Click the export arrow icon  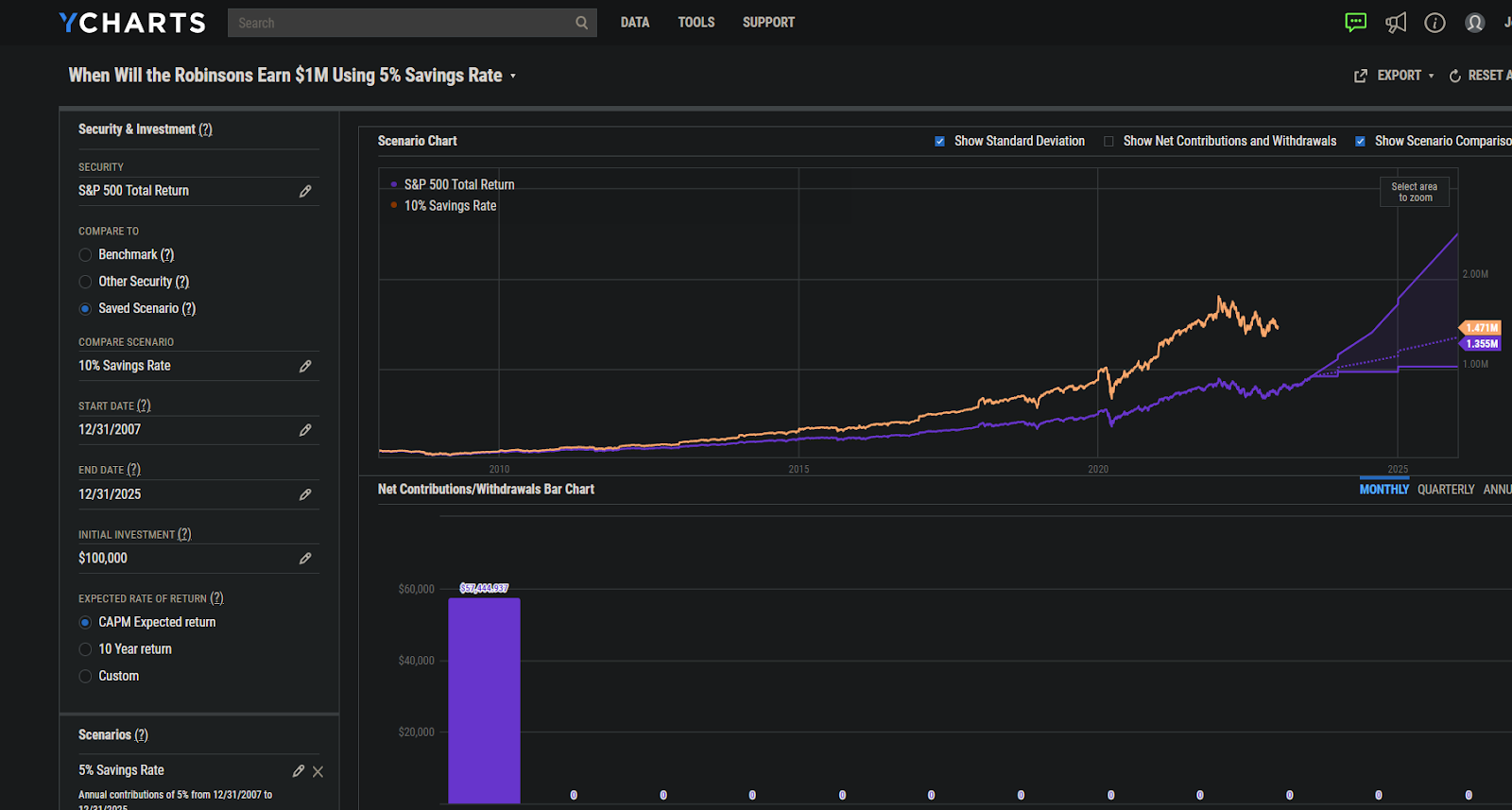(1361, 76)
